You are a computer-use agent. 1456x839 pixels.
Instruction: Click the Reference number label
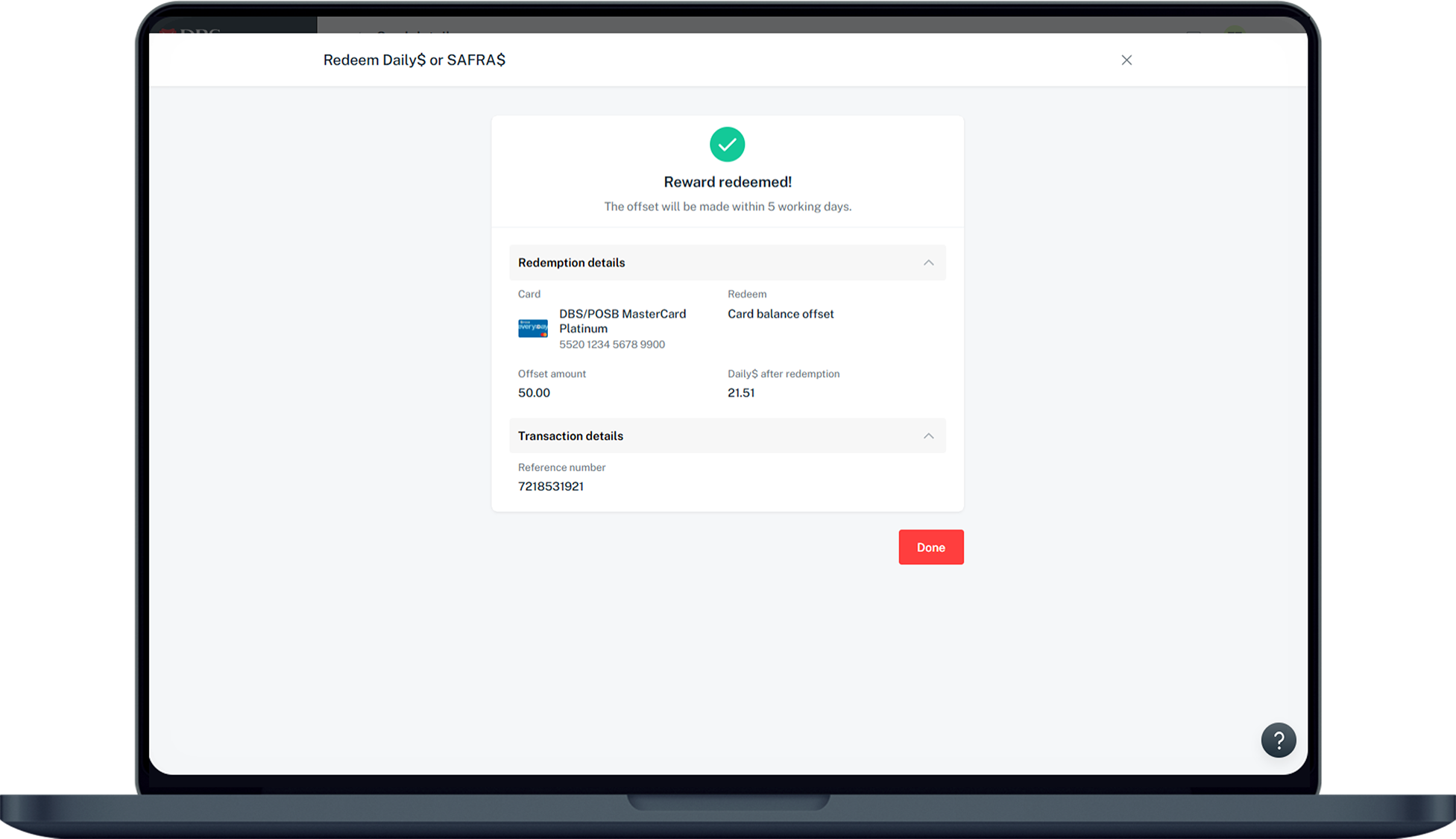561,468
